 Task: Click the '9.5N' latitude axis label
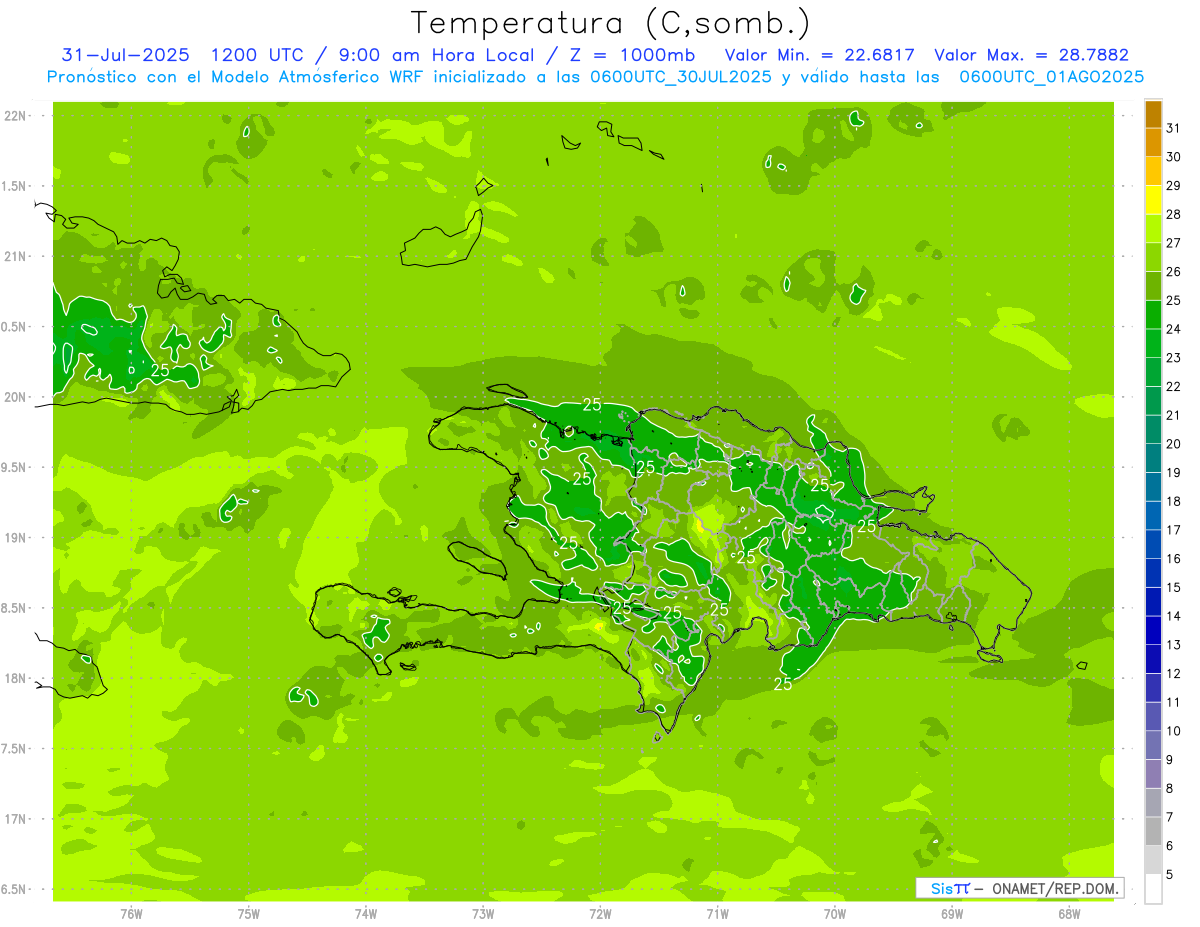pyautogui.click(x=15, y=467)
